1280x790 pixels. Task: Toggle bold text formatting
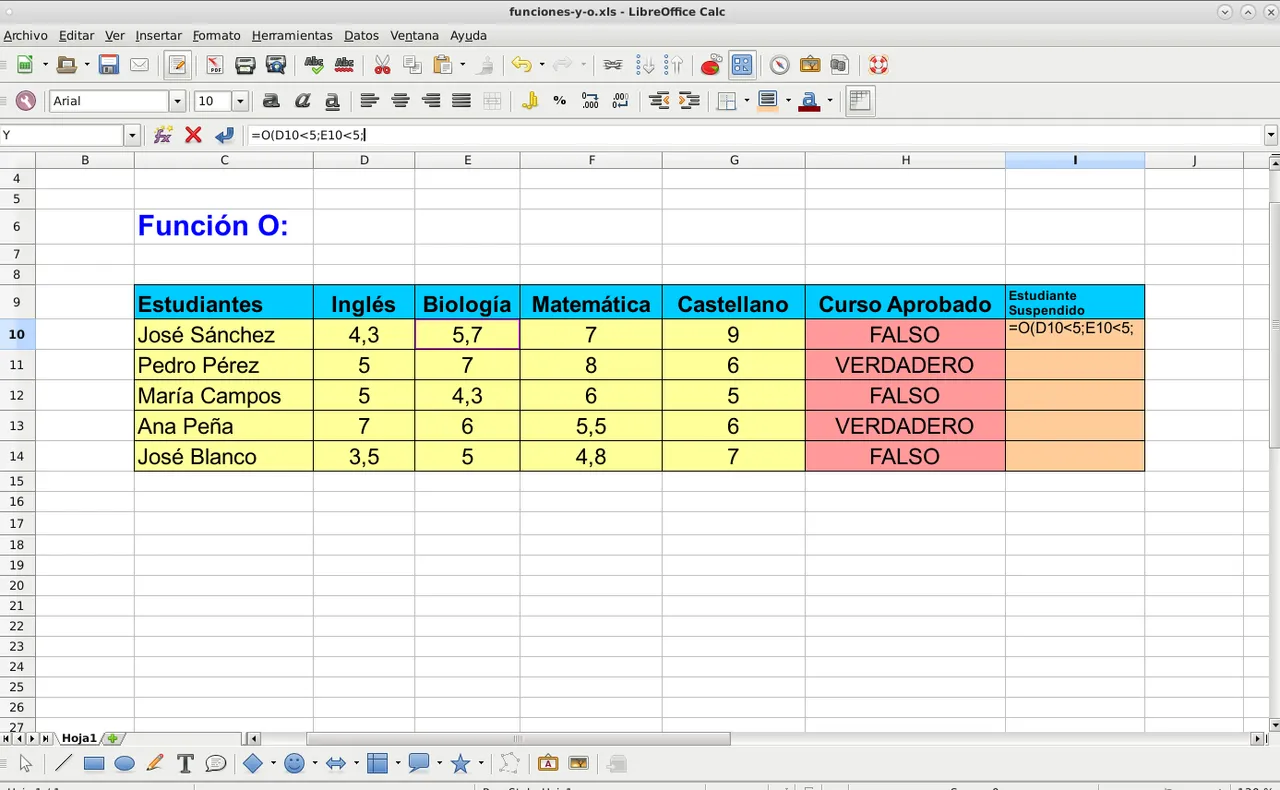[x=270, y=101]
